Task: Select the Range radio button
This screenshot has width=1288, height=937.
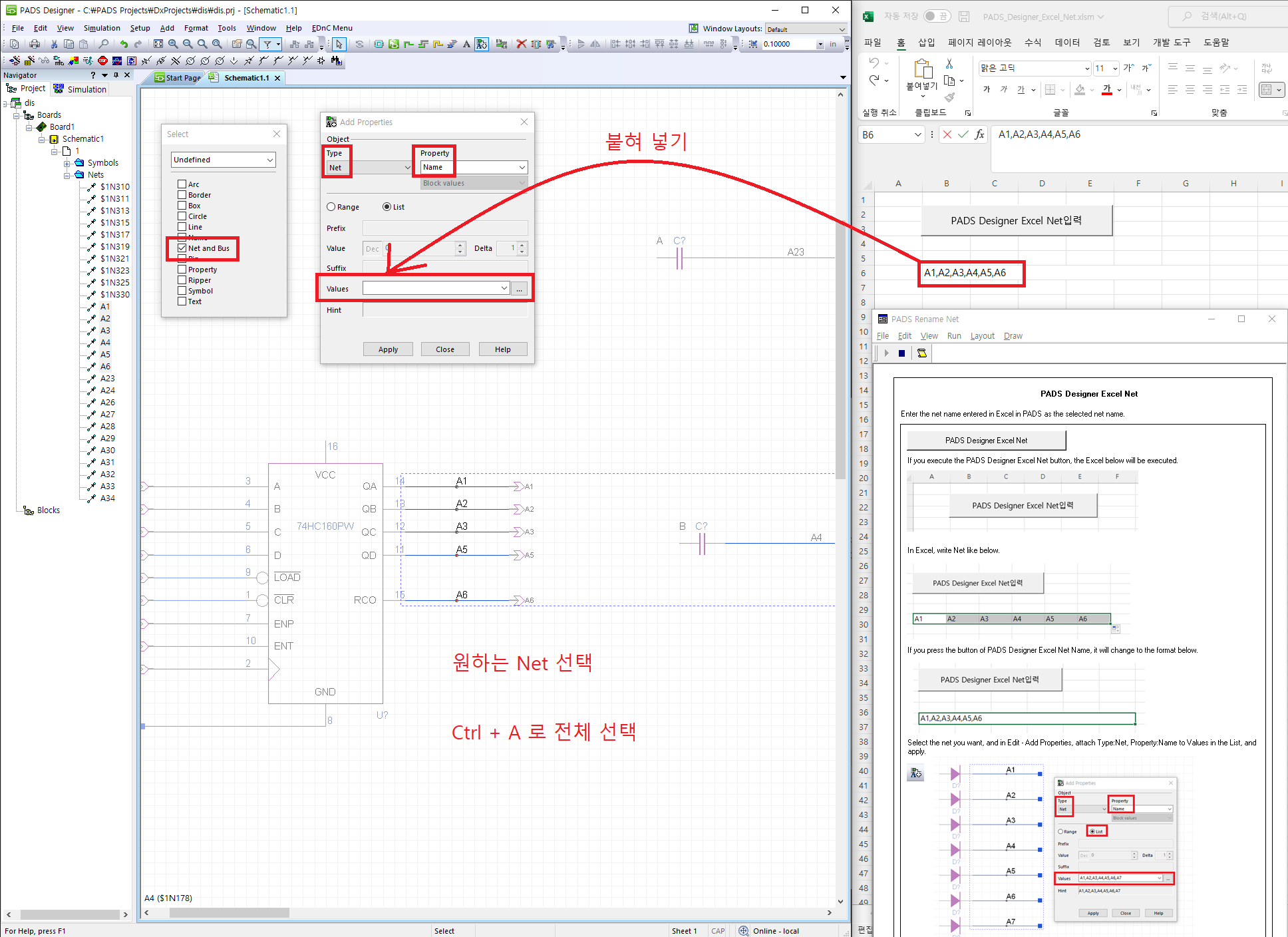Action: click(x=331, y=207)
